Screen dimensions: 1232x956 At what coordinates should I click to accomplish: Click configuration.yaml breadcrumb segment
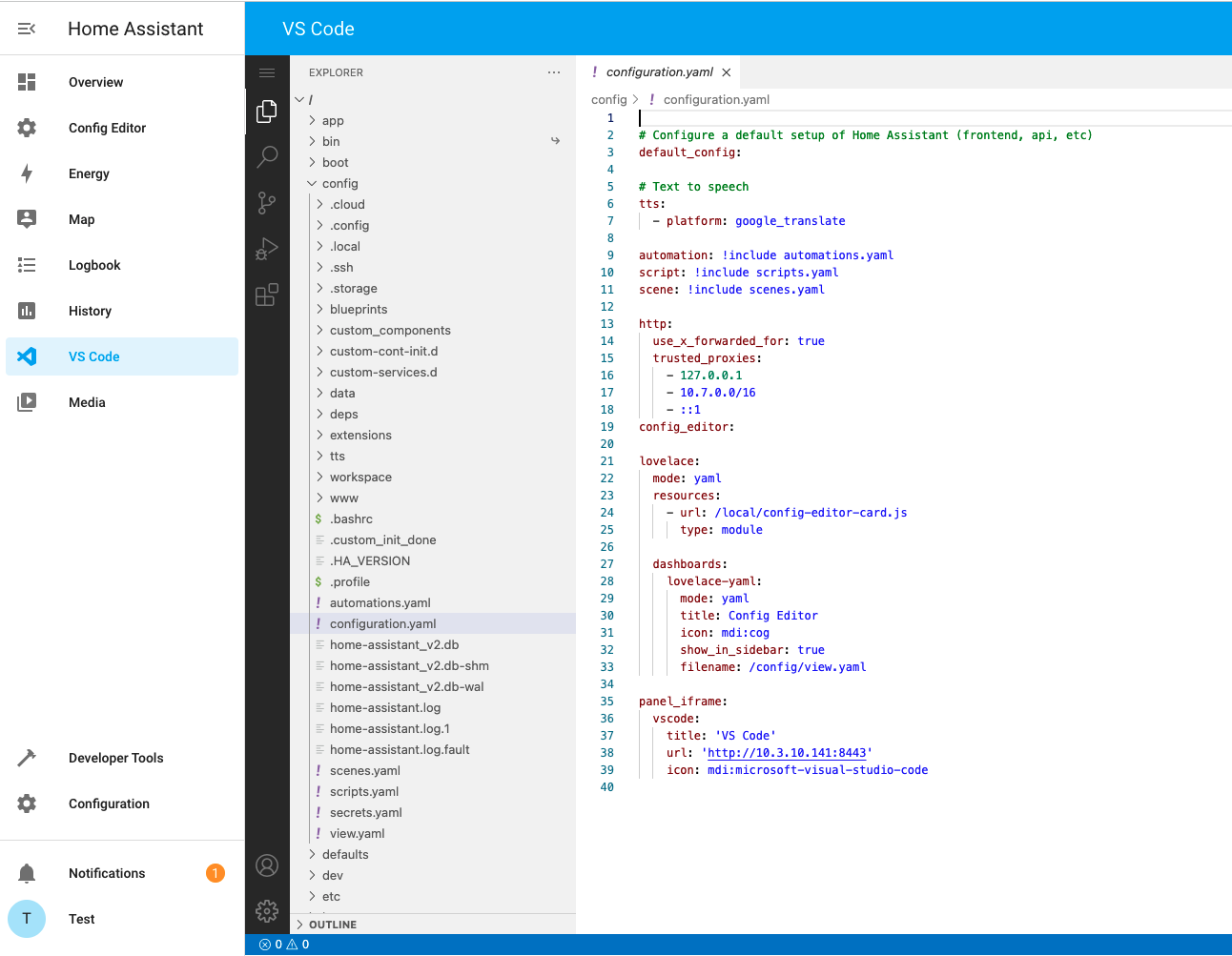tap(716, 99)
